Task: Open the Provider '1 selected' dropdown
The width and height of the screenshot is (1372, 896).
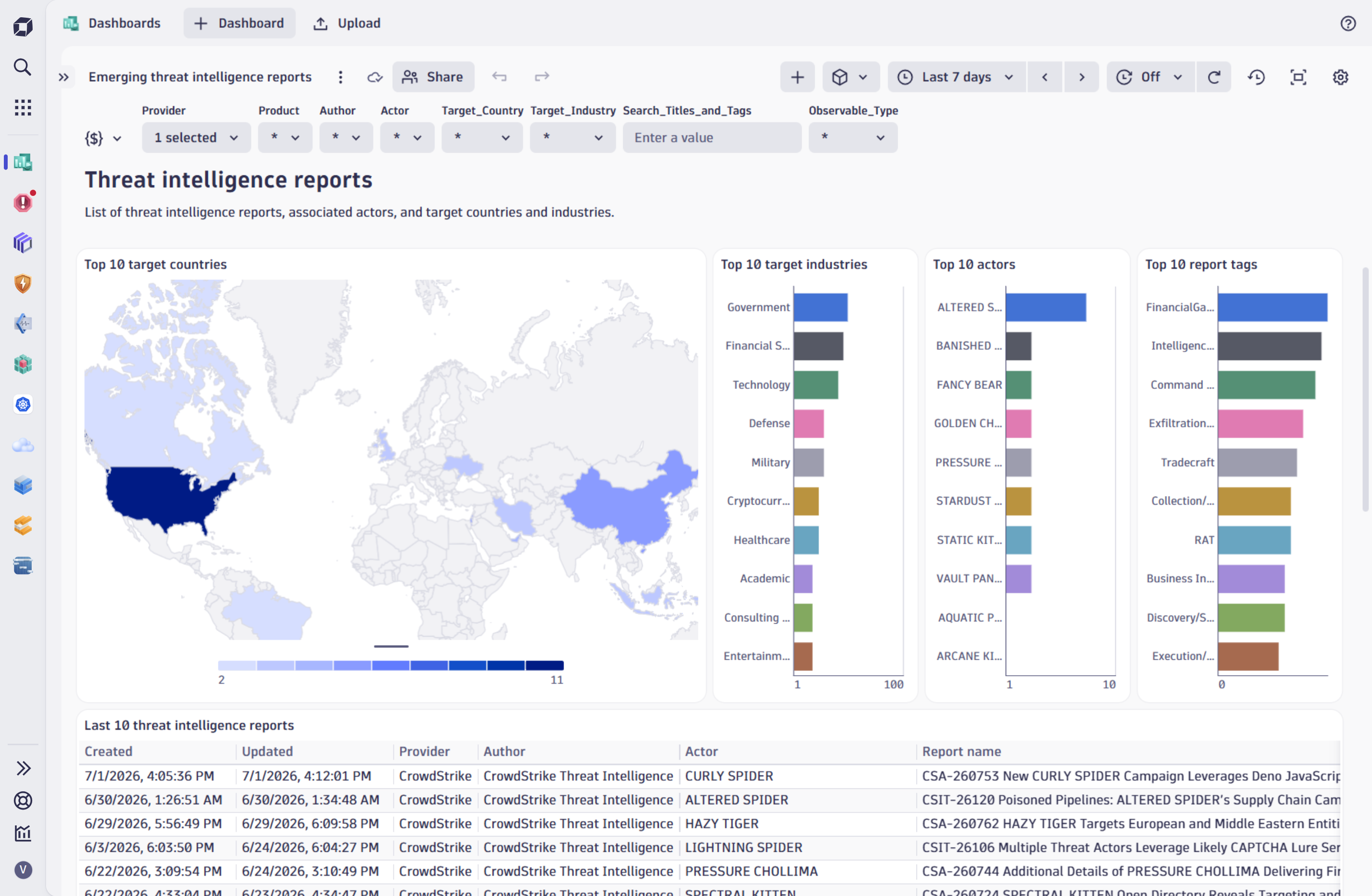Action: [x=196, y=137]
